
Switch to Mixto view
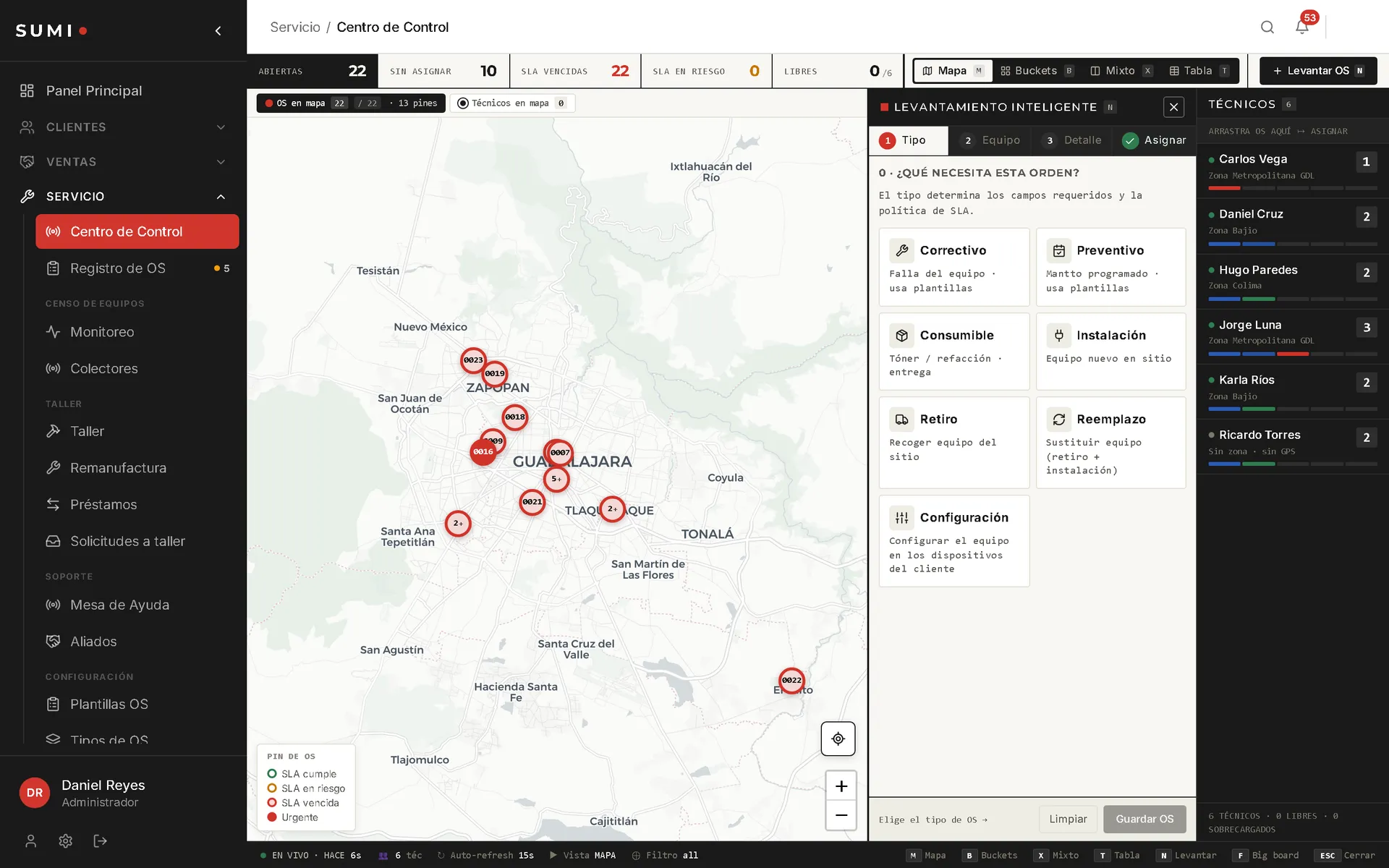point(1121,71)
